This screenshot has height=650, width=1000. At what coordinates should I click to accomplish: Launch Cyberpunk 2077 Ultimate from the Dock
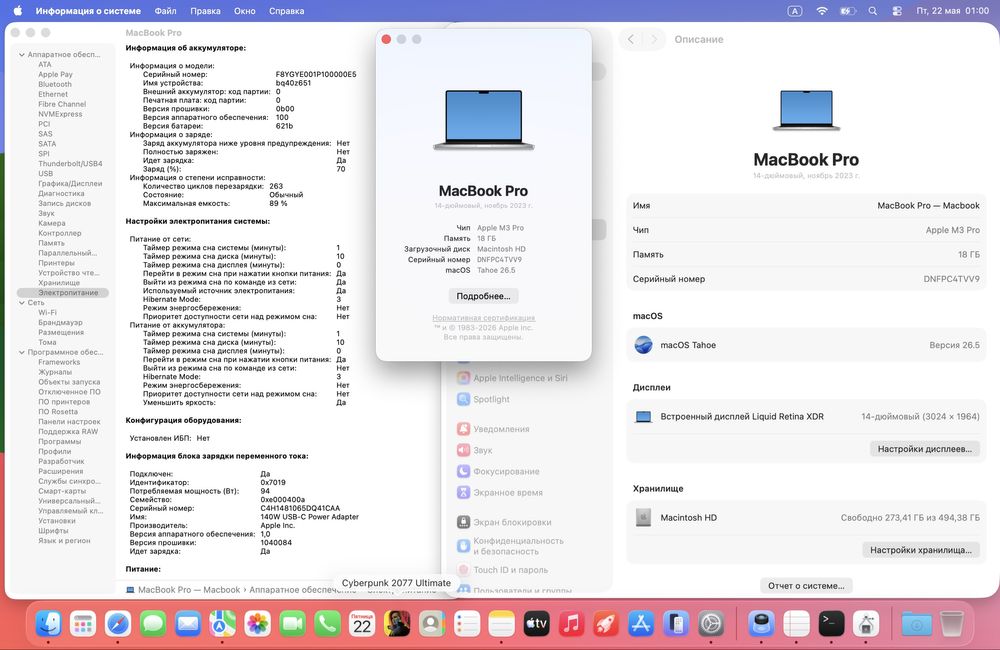point(397,623)
